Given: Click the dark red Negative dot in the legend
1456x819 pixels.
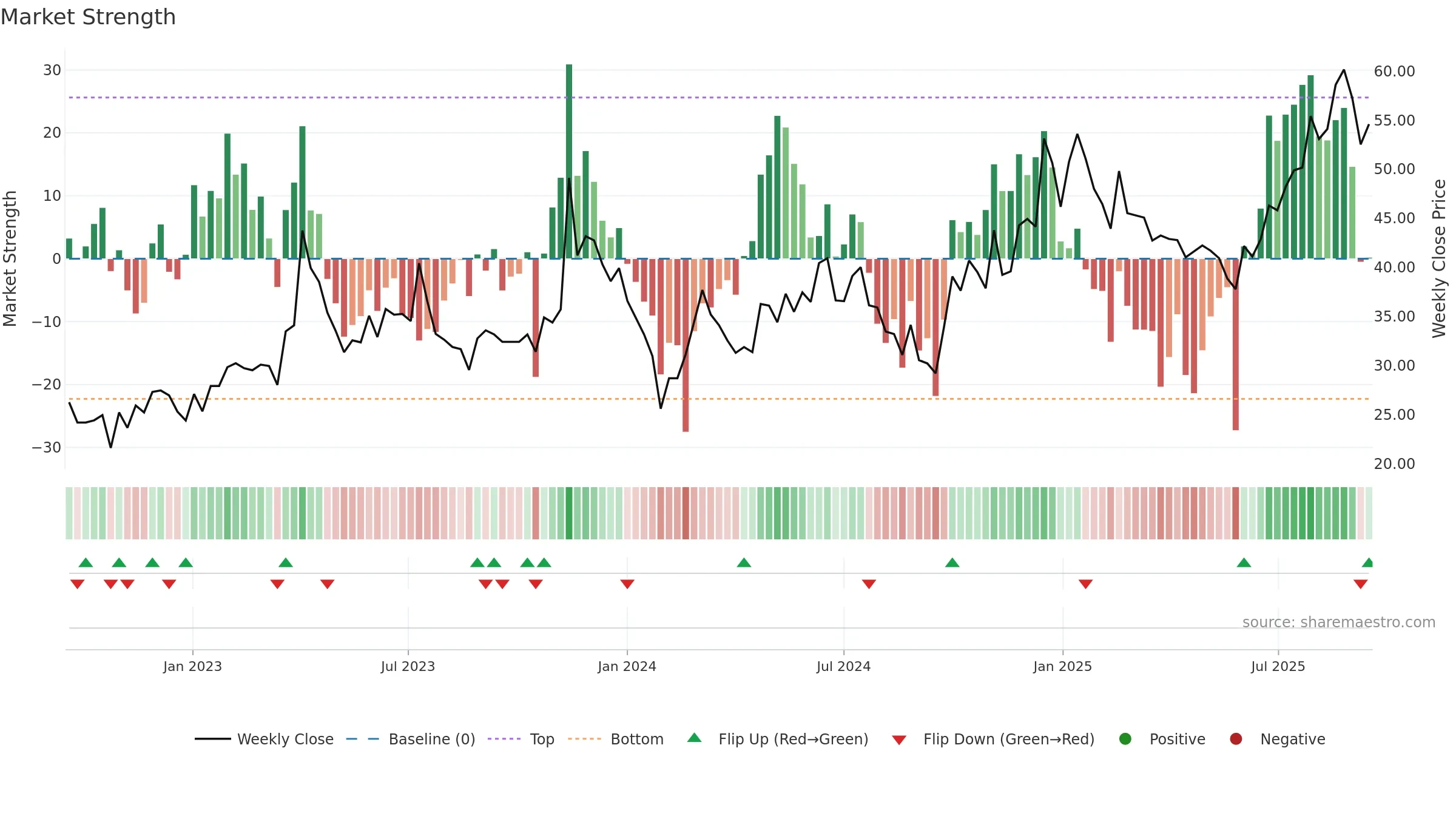Looking at the screenshot, I should tap(1236, 739).
